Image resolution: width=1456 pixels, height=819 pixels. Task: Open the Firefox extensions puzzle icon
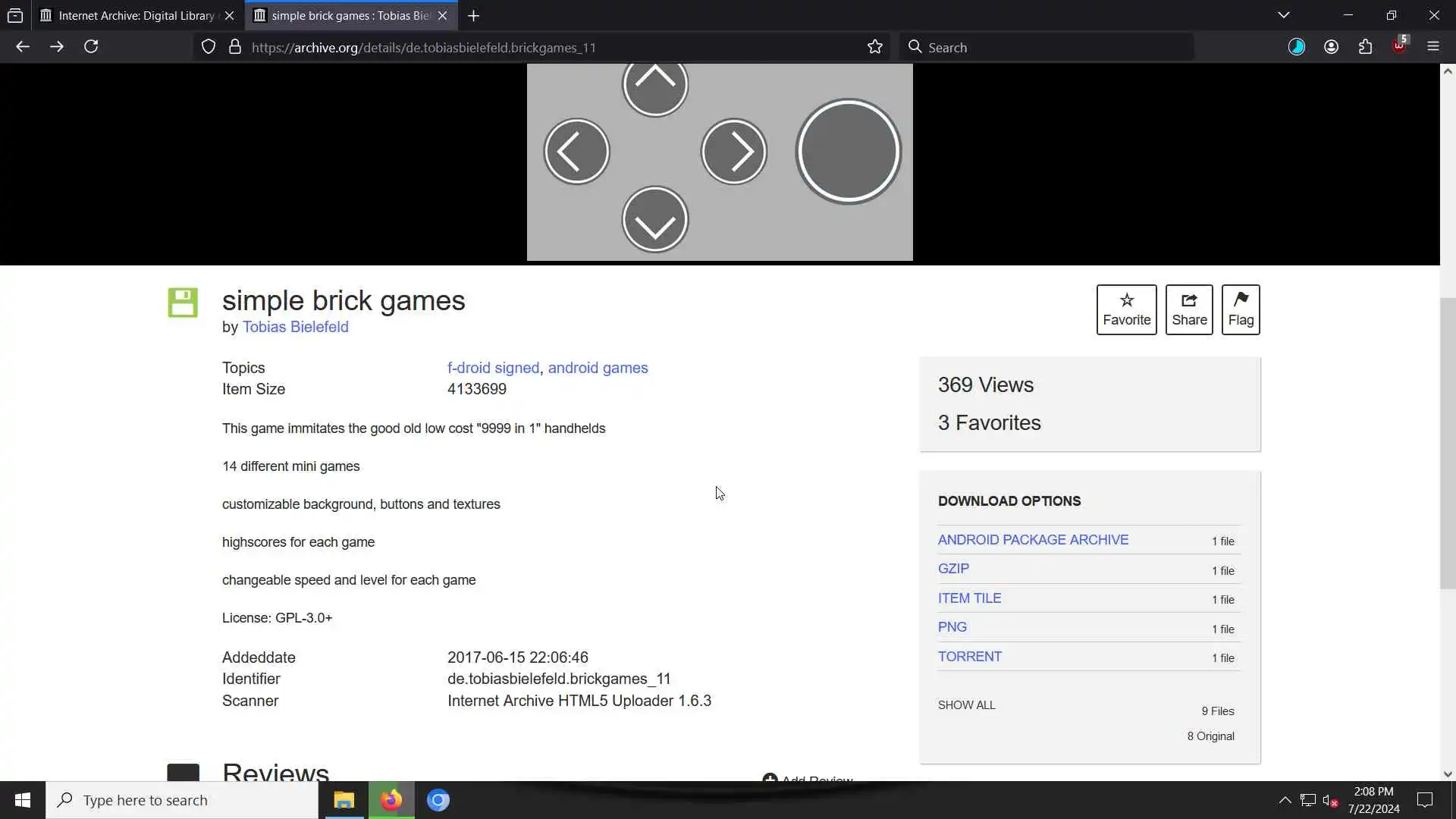click(1365, 47)
